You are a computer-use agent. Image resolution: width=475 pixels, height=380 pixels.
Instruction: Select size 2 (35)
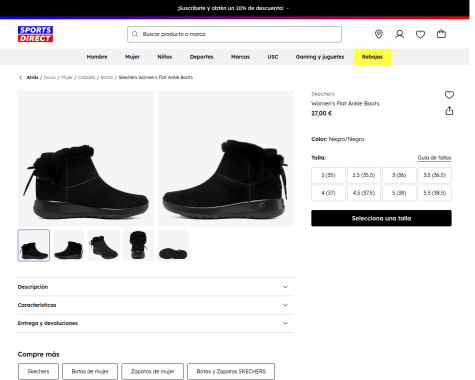tap(328, 175)
